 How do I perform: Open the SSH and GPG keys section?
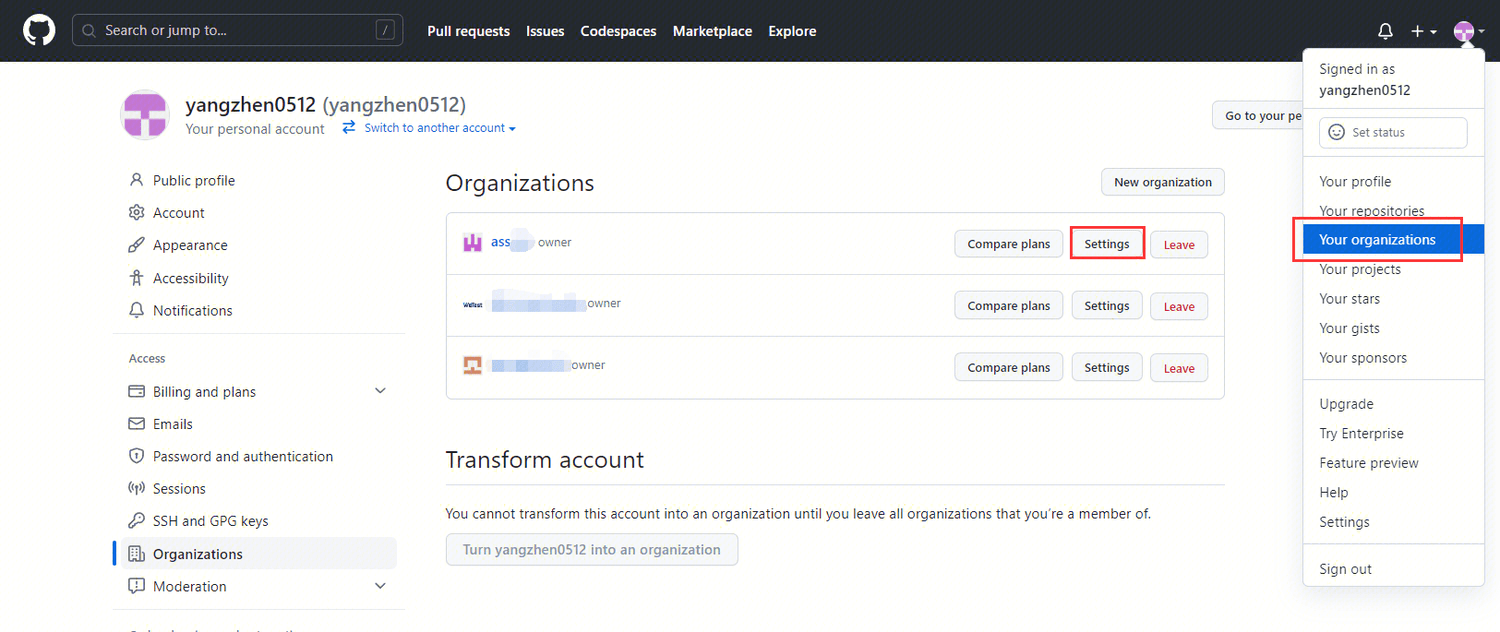[x=210, y=521]
